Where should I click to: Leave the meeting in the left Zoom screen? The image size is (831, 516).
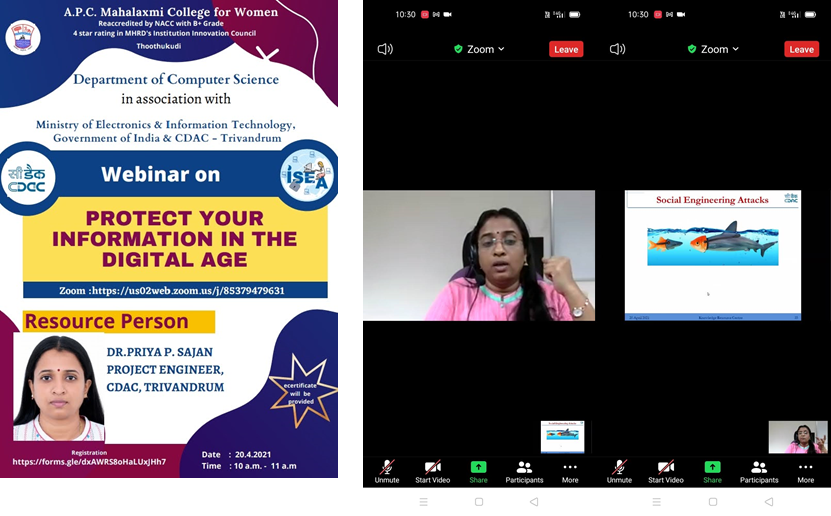click(x=566, y=49)
